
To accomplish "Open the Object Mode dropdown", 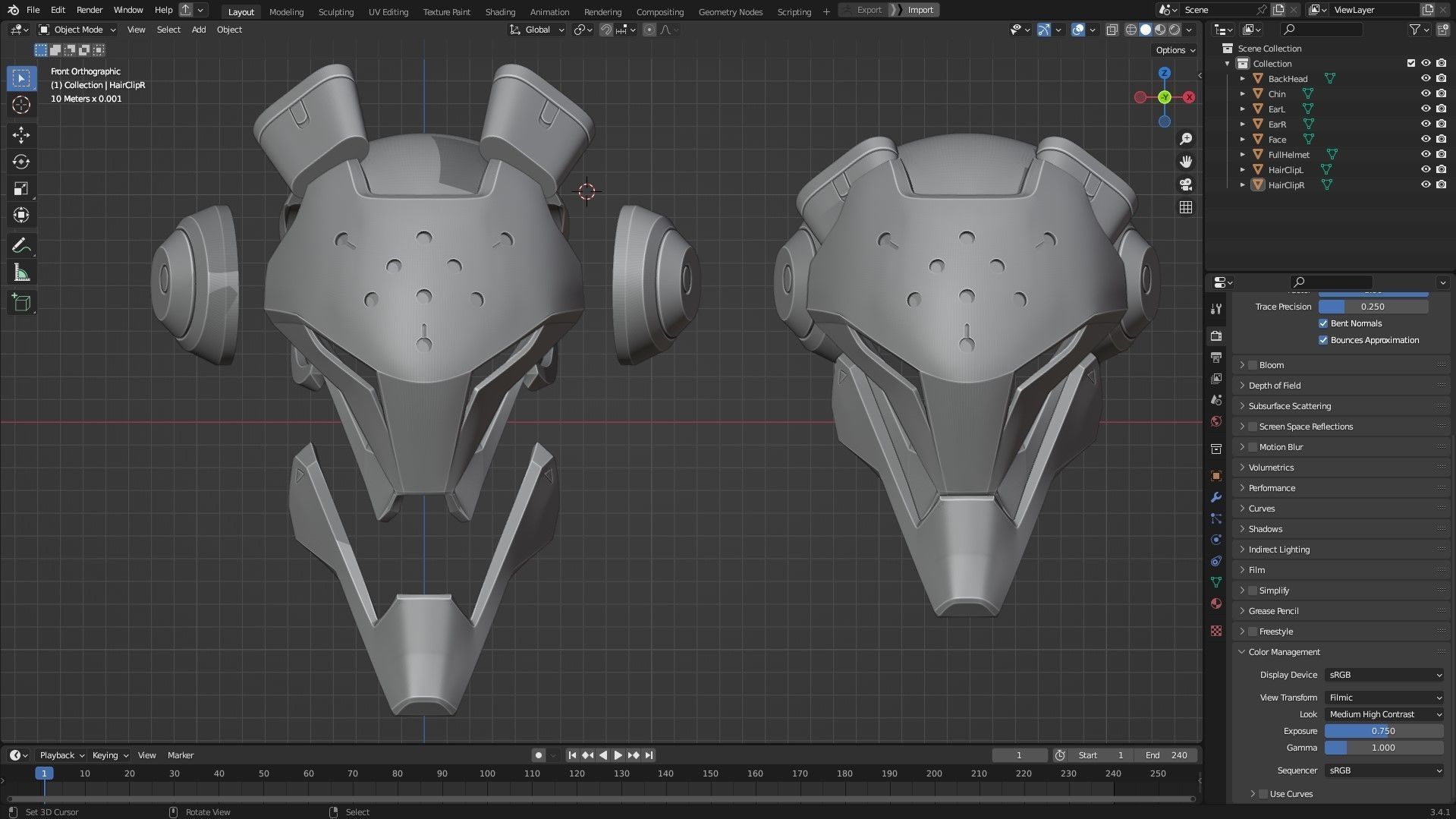I will coord(77,30).
